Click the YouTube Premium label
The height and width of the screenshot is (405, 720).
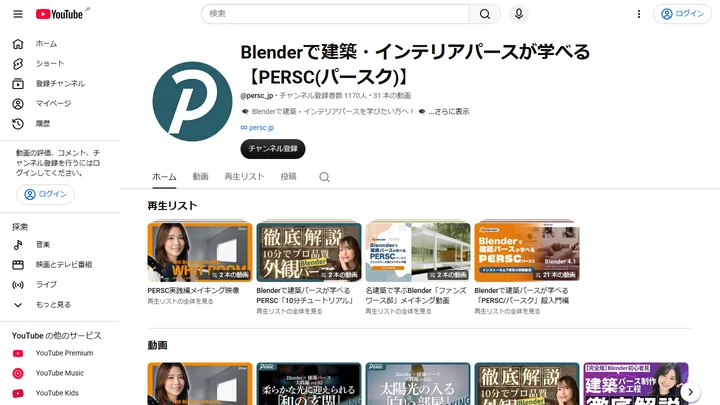pos(64,353)
